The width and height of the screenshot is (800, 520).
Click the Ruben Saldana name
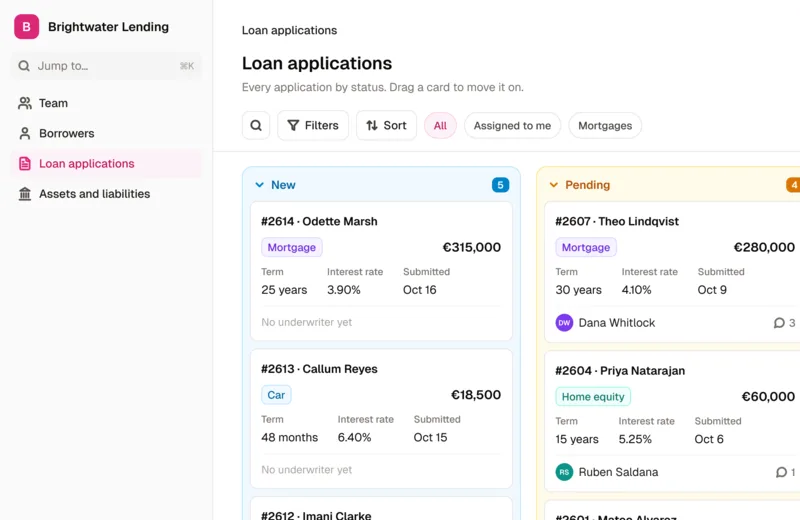pyautogui.click(x=618, y=472)
